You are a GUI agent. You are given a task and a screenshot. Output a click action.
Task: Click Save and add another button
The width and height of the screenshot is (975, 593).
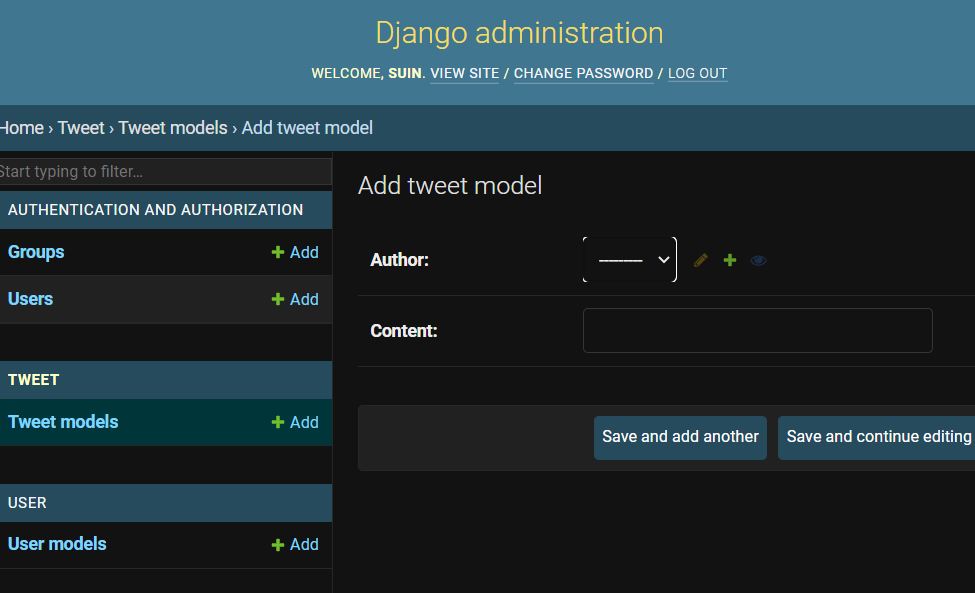click(x=680, y=438)
